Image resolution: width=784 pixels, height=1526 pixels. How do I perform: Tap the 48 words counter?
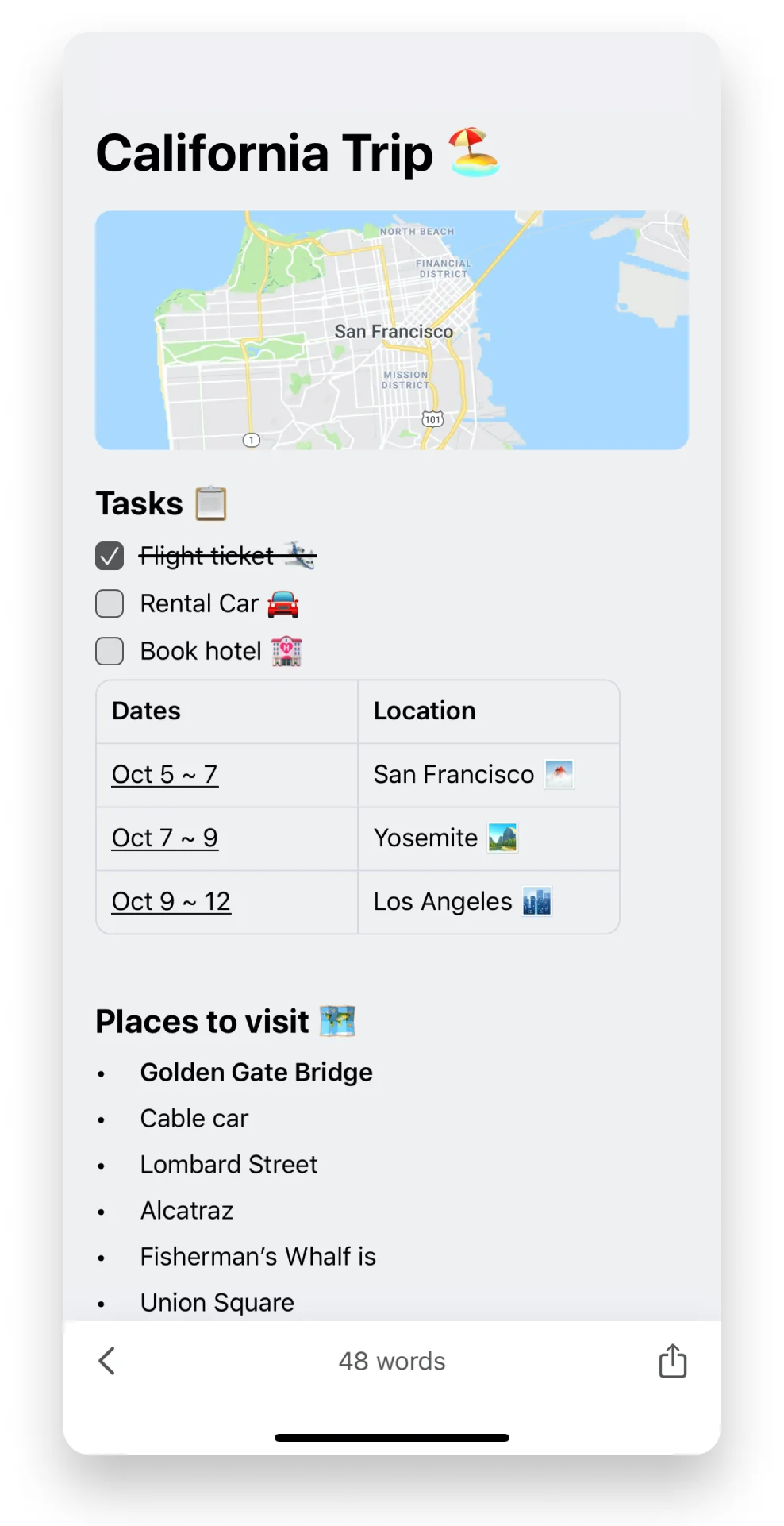click(392, 1361)
